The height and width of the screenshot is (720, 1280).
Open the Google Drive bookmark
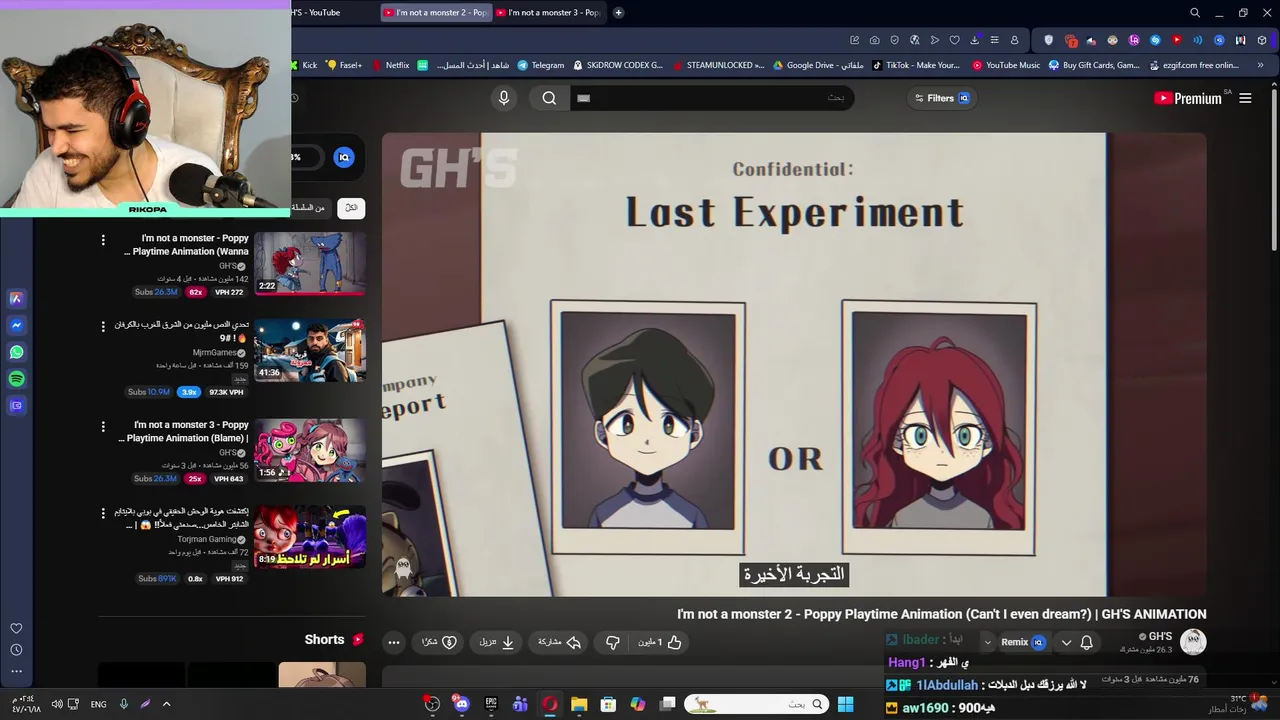click(819, 65)
